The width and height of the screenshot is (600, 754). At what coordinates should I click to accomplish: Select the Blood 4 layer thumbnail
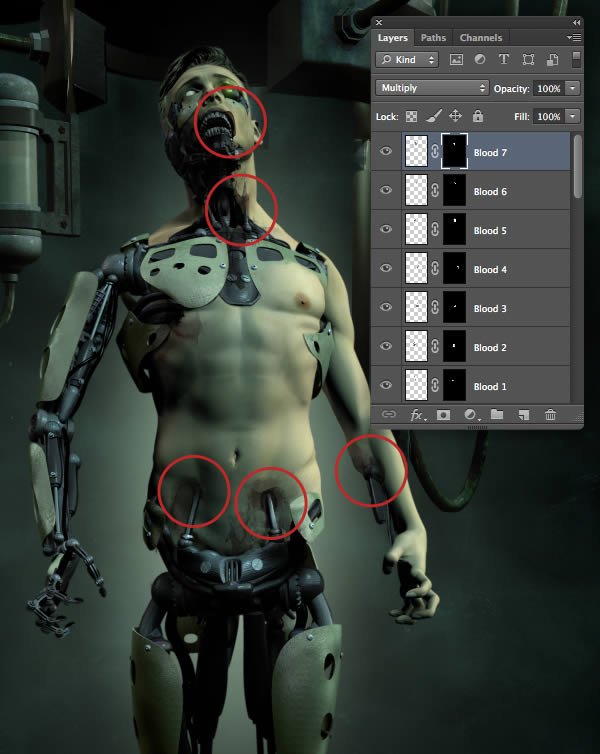tap(416, 268)
